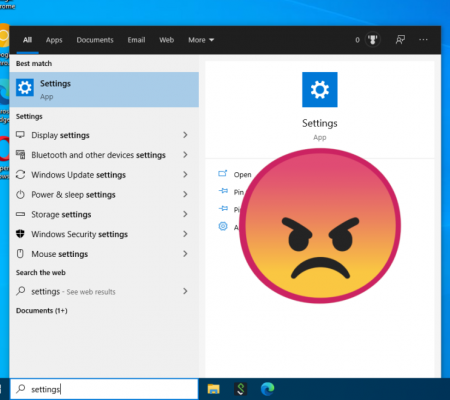Screen dimensions: 450x400
Task: Click the Windows Security shield icon
Action: [20, 234]
